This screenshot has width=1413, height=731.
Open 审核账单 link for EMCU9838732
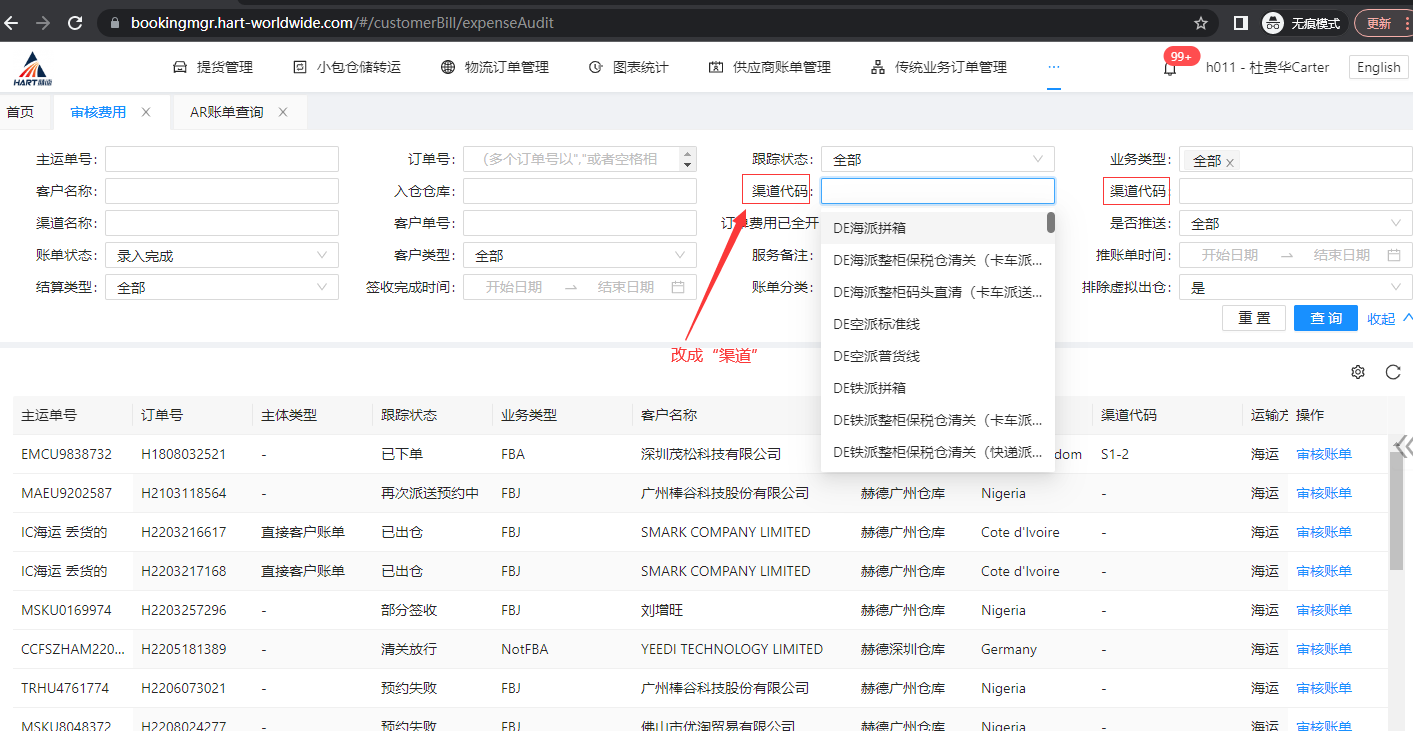tap(1323, 454)
